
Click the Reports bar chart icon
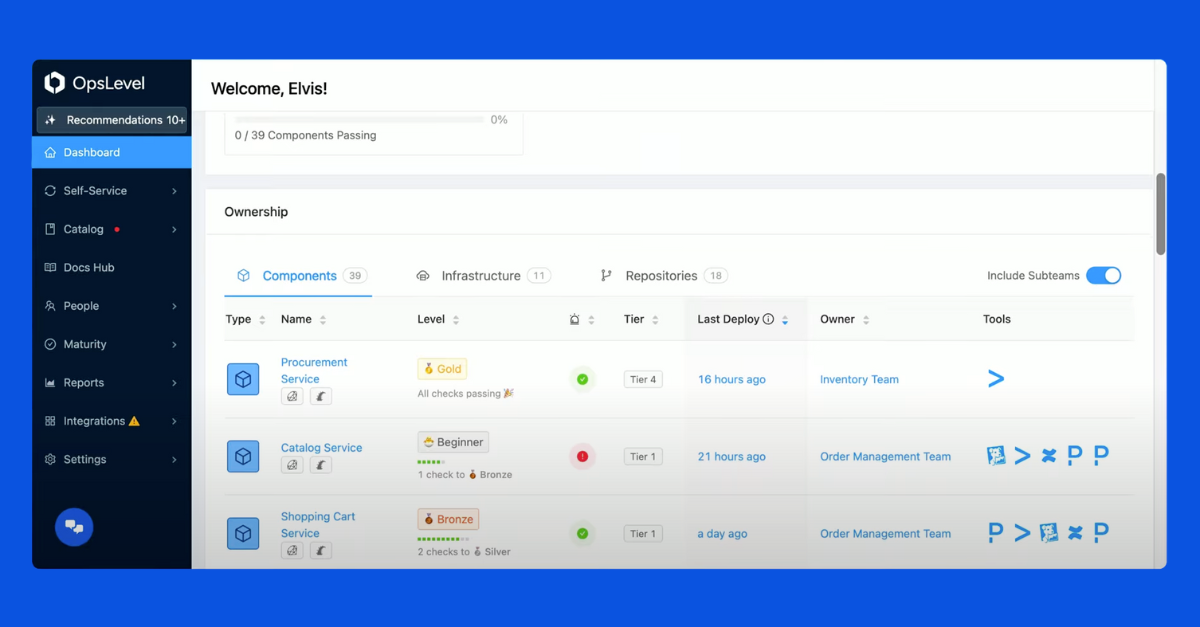(50, 383)
